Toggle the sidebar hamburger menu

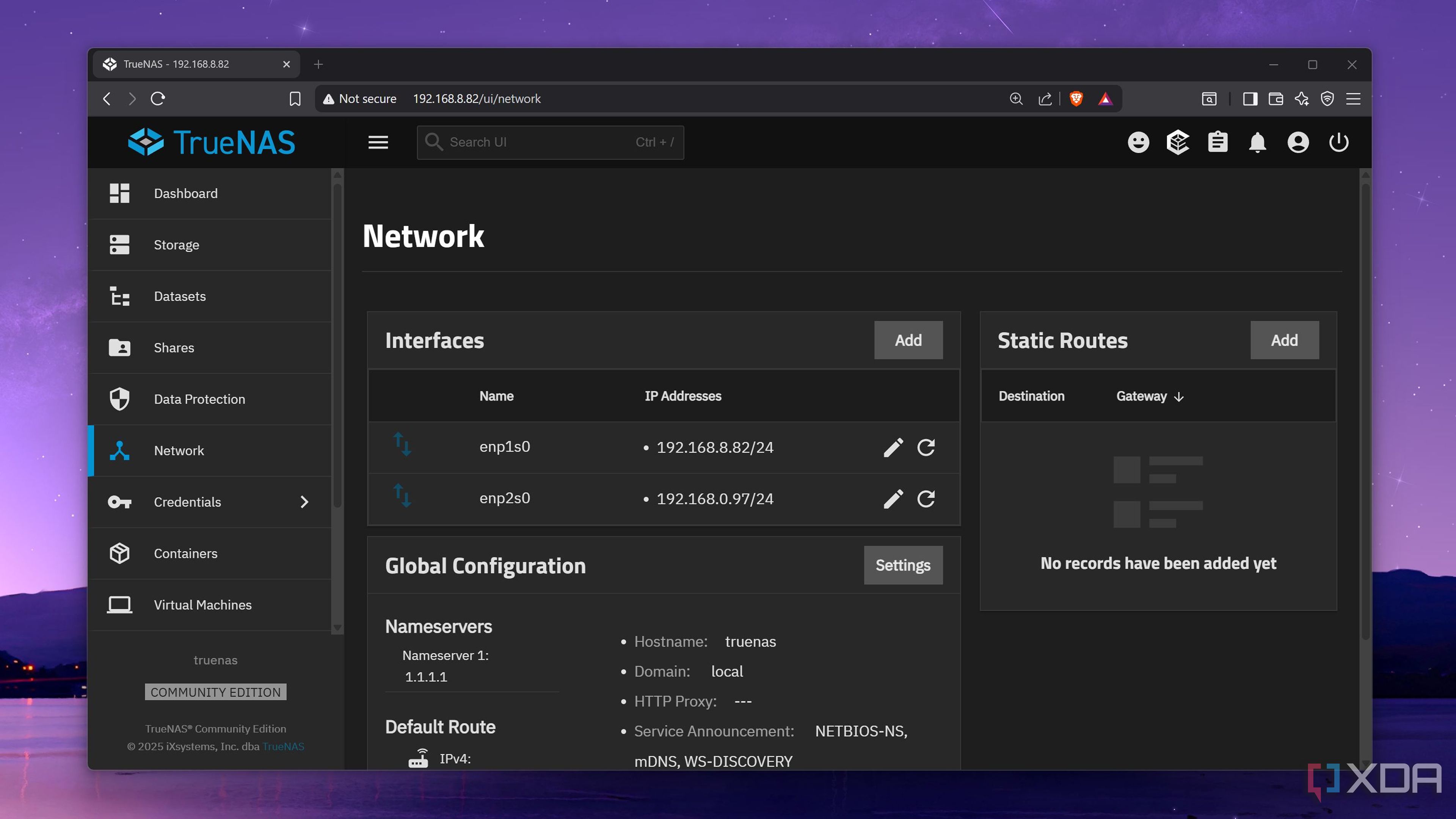click(x=378, y=143)
